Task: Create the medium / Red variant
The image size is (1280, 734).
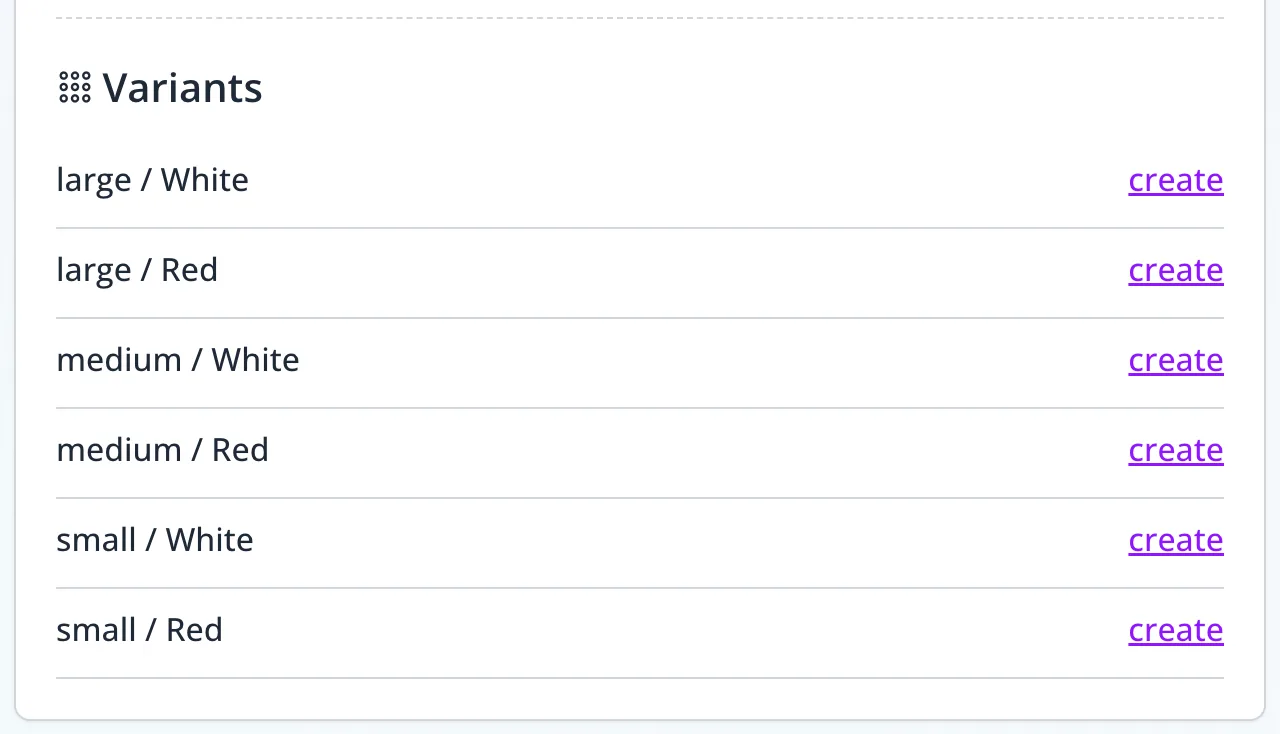Action: pos(1175,450)
